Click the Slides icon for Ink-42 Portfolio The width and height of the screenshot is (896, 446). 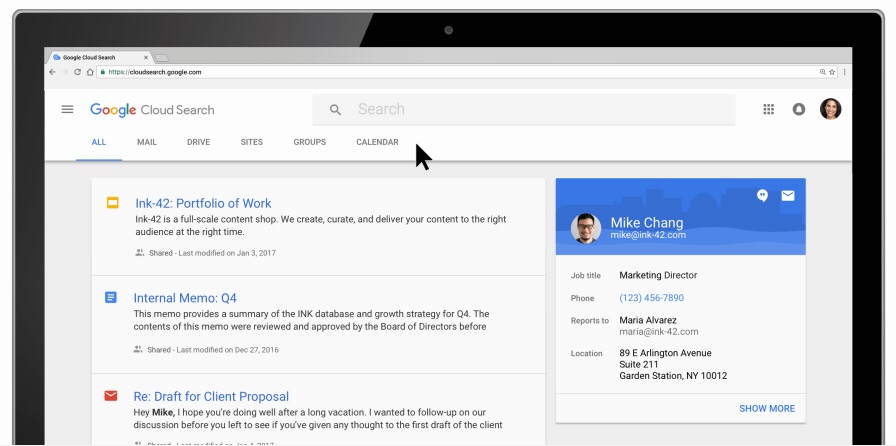[x=113, y=202]
